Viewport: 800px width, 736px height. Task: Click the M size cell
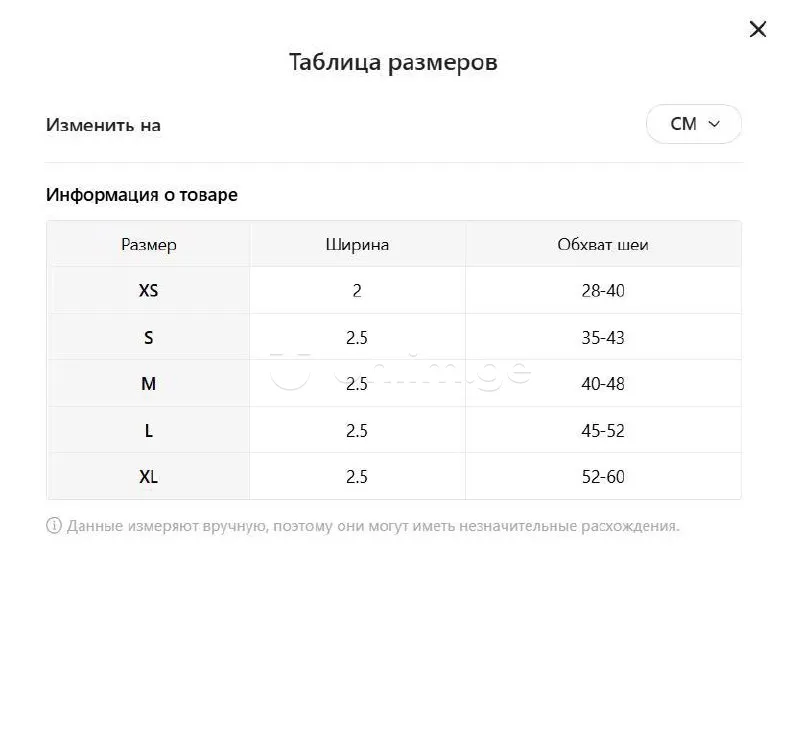point(148,384)
